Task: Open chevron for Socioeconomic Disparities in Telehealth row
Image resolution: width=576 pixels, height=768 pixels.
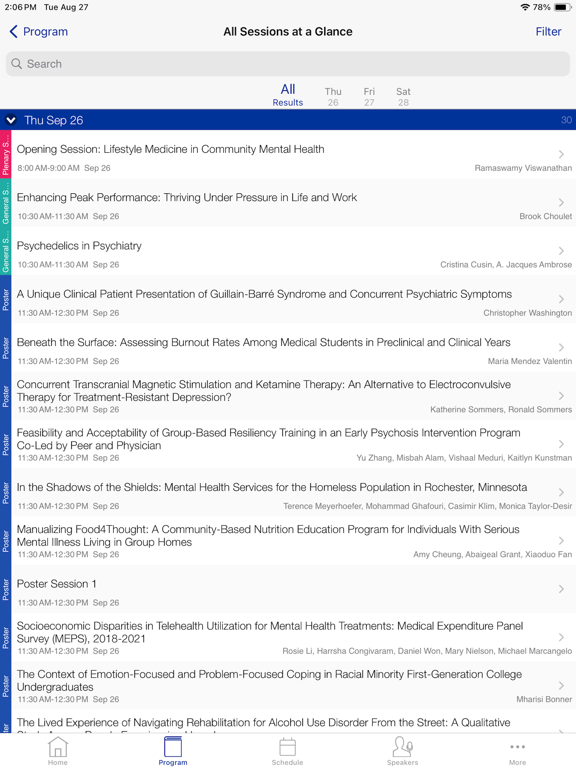Action: (x=561, y=637)
